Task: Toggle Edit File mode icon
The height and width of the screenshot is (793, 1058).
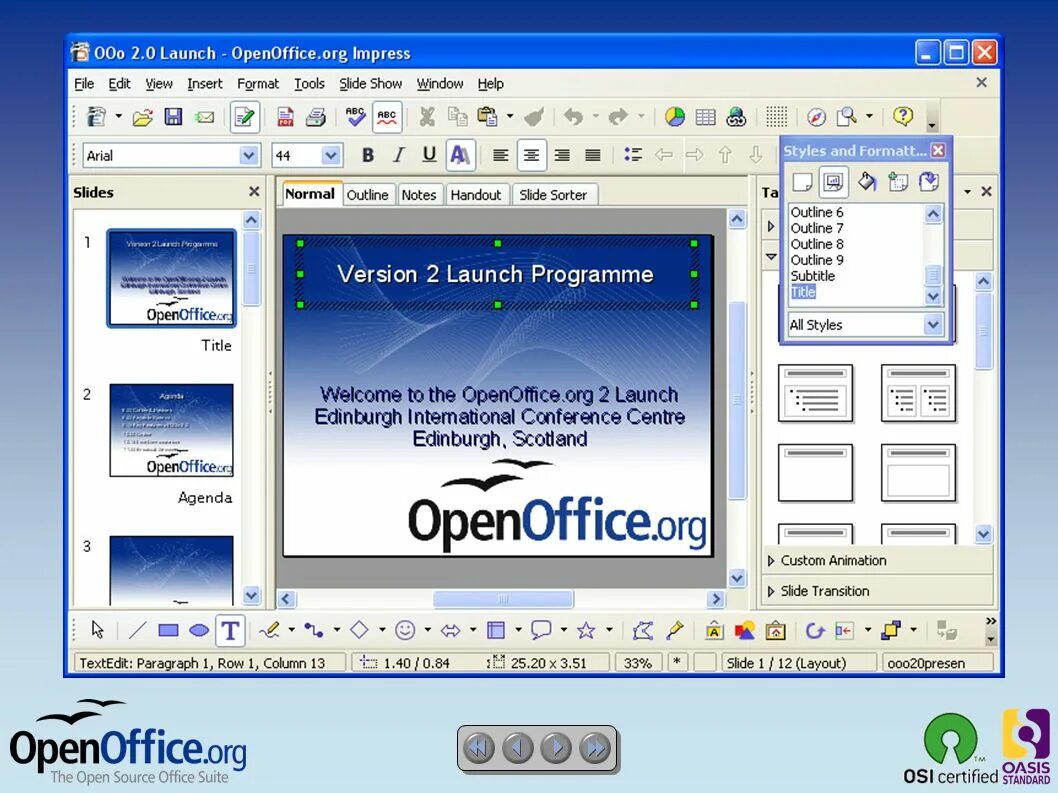Action: pos(245,117)
